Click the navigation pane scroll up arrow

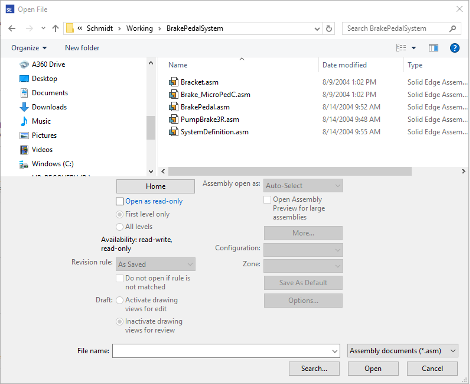click(151, 63)
